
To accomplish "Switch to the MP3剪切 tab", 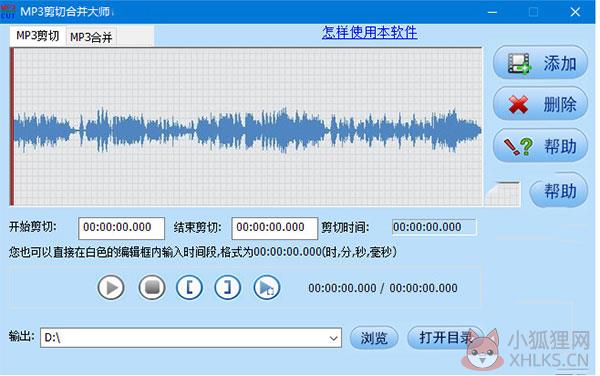I will pyautogui.click(x=38, y=36).
